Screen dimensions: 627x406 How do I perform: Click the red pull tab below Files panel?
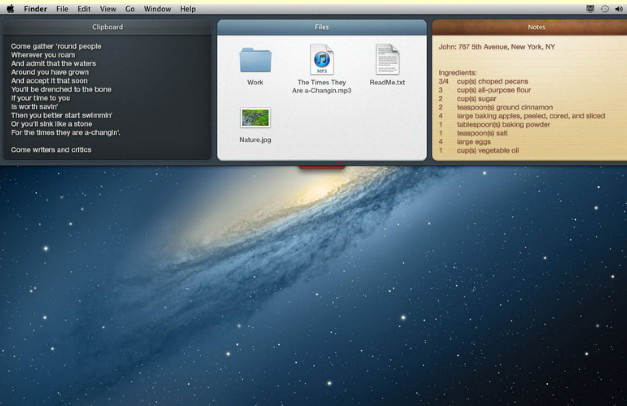coord(321,165)
